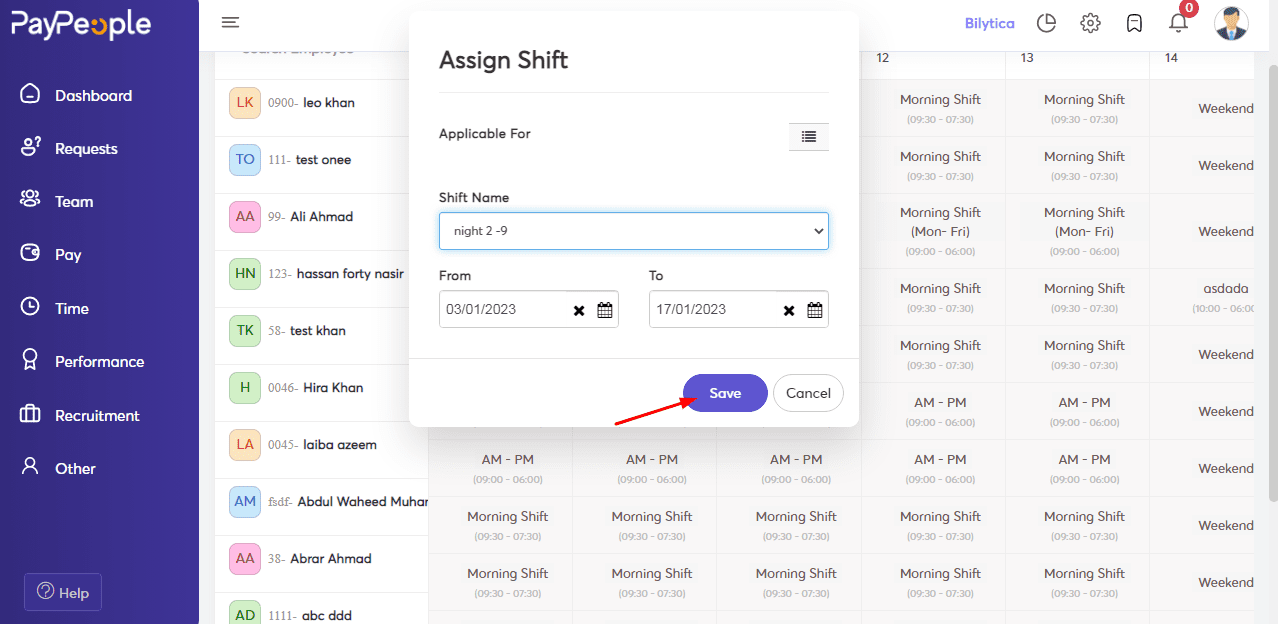The image size is (1278, 624).
Task: Go to Dashboard in the sidebar
Action: tap(93, 96)
